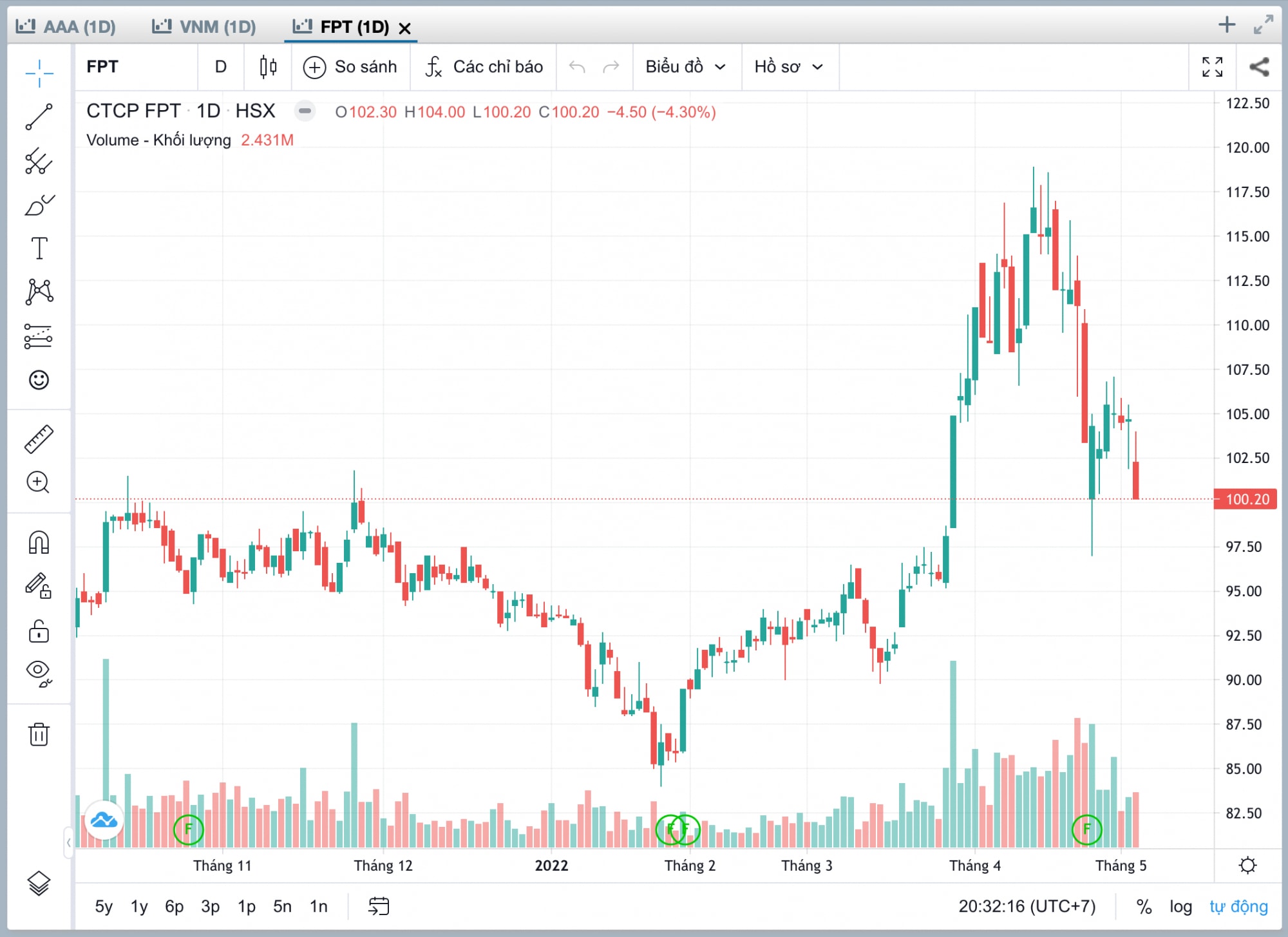Click the So sánh compare button

tap(351, 67)
